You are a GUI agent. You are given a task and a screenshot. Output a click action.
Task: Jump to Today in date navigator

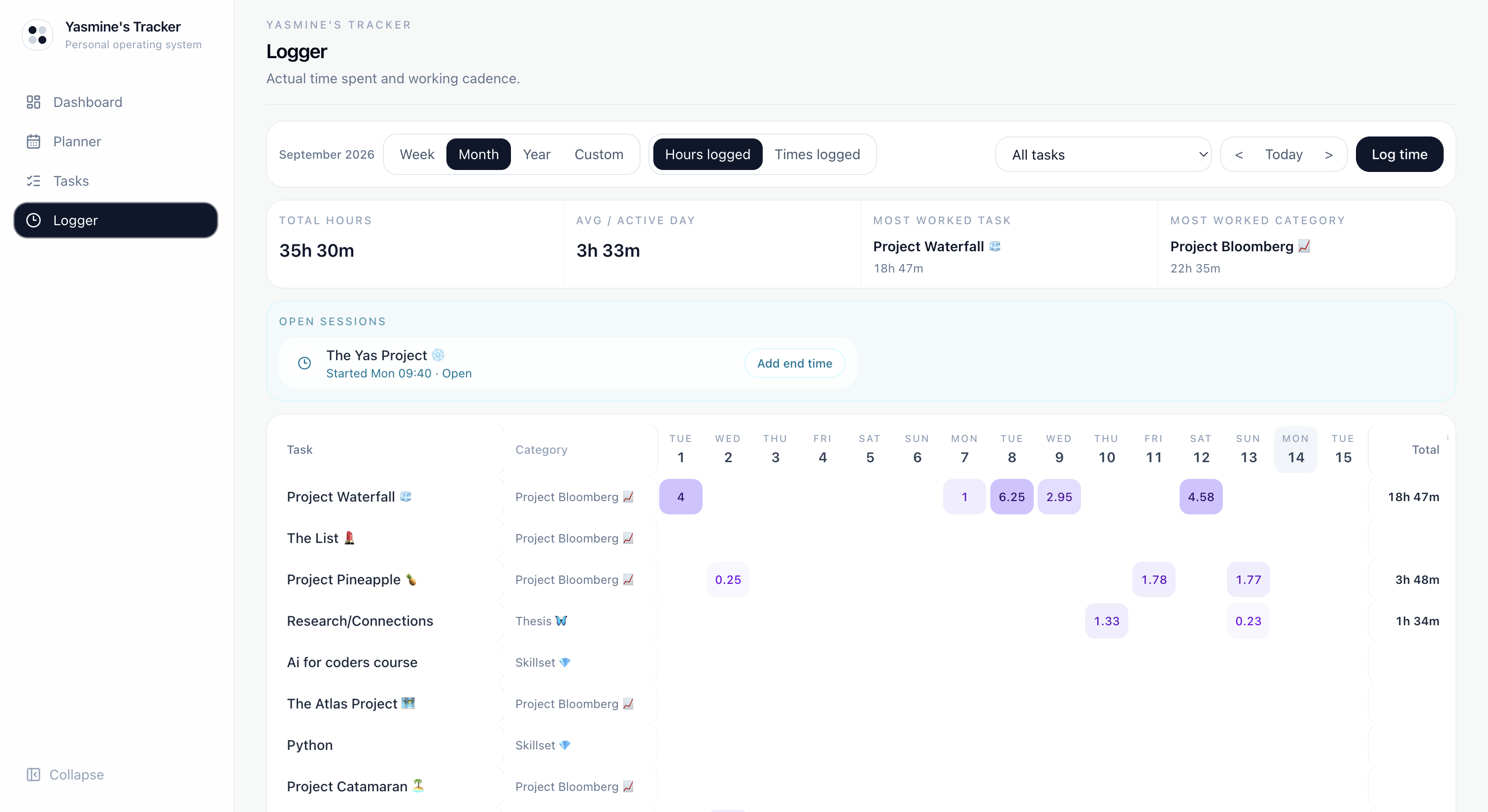1284,154
